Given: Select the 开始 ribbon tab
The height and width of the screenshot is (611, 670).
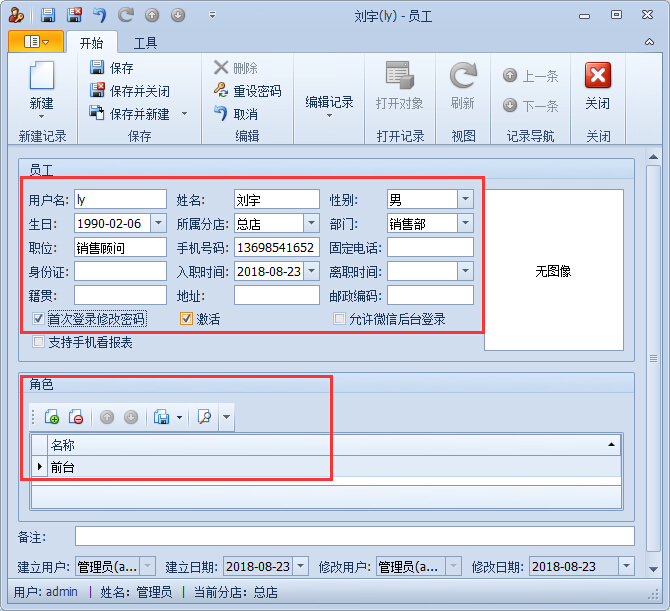Looking at the screenshot, I should [91, 43].
